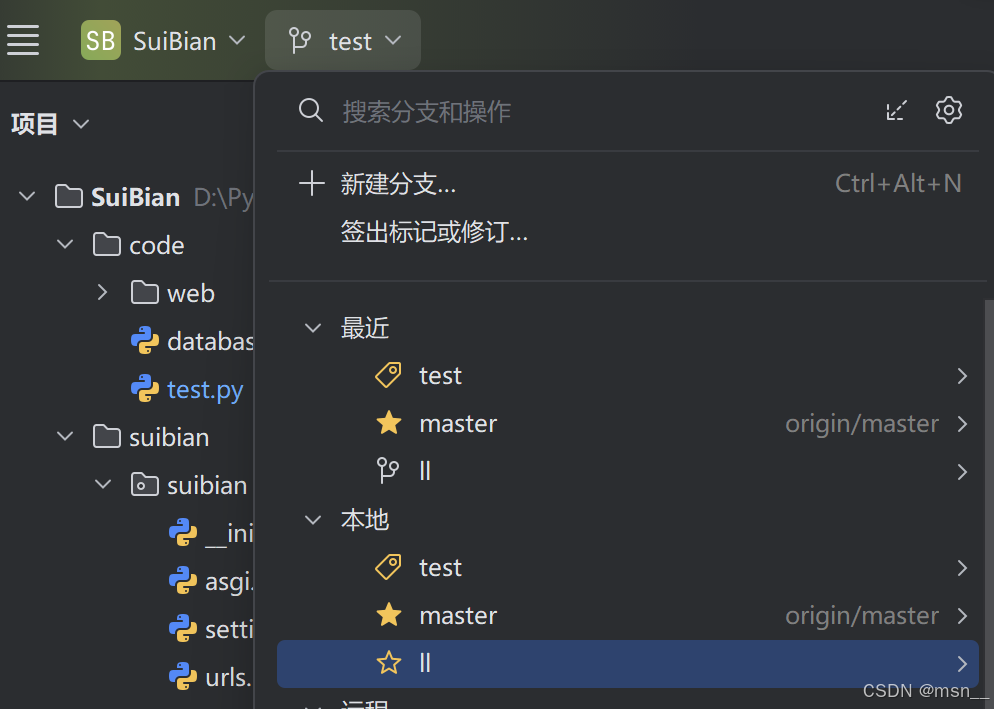Click the open-in-new-window diagonal arrows icon
994x709 pixels.
[896, 110]
